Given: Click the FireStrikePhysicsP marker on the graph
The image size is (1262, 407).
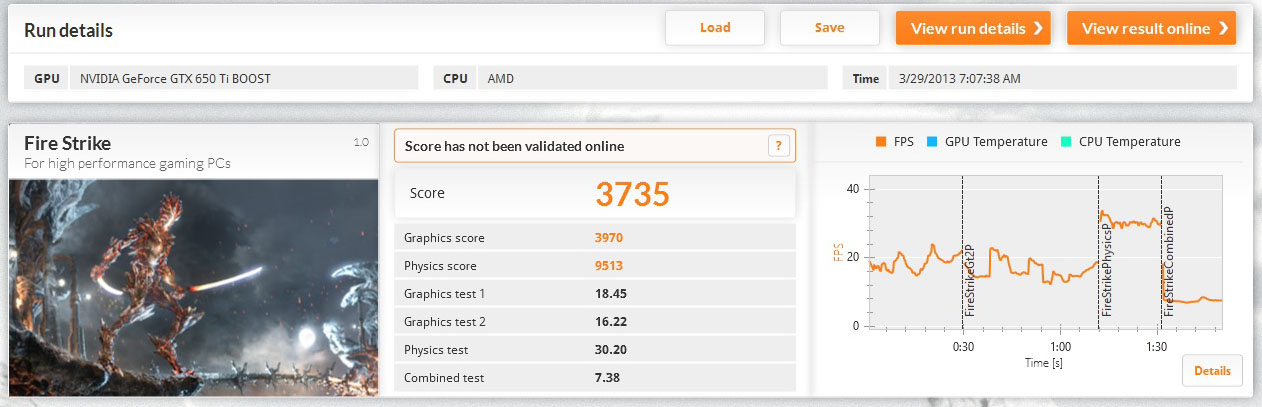Looking at the screenshot, I should [1106, 270].
